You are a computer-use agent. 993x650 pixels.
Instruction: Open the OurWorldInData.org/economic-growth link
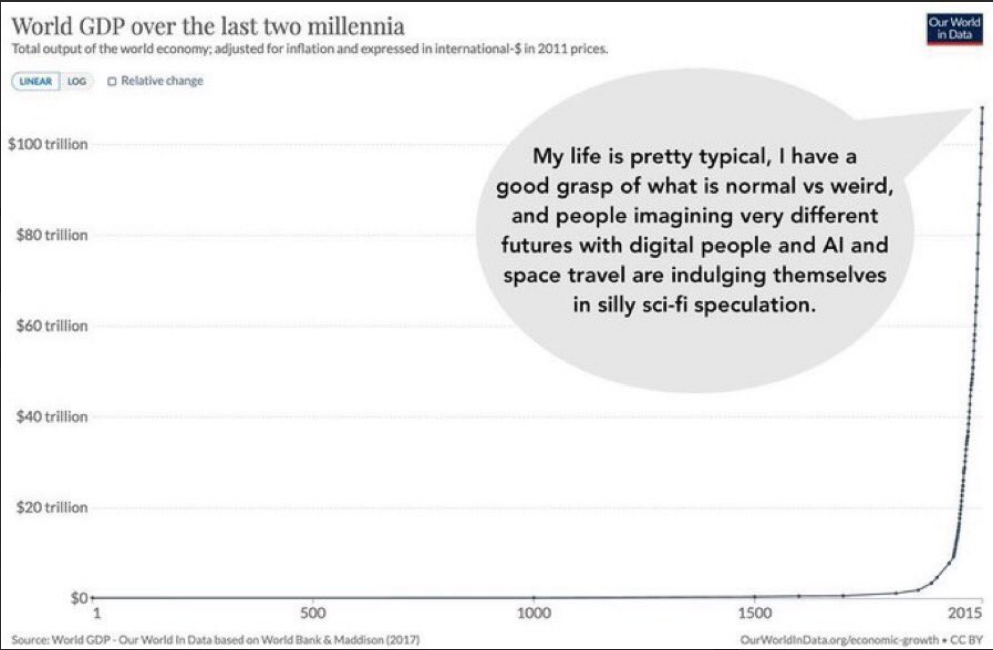[839, 640]
